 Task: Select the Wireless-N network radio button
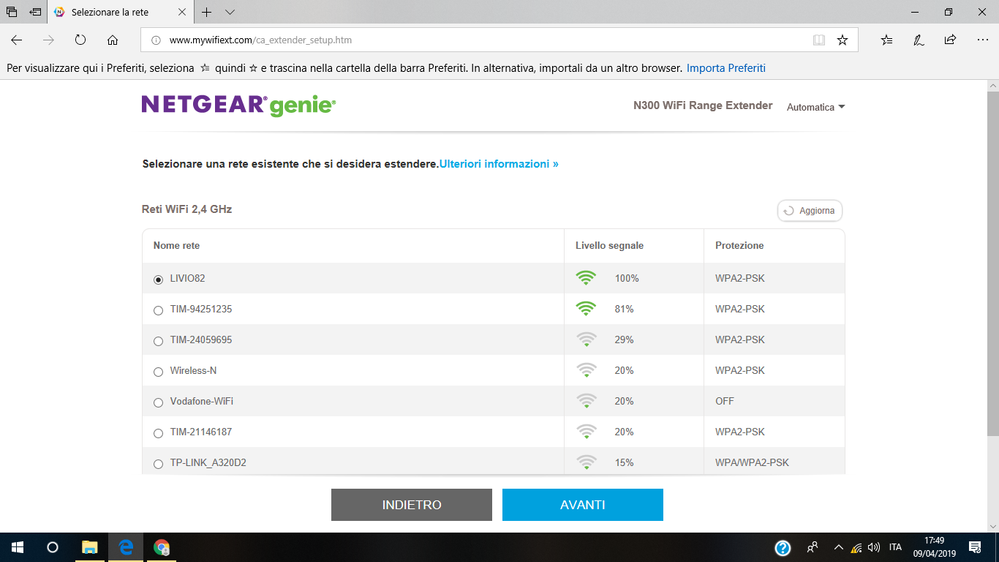pyautogui.click(x=158, y=371)
